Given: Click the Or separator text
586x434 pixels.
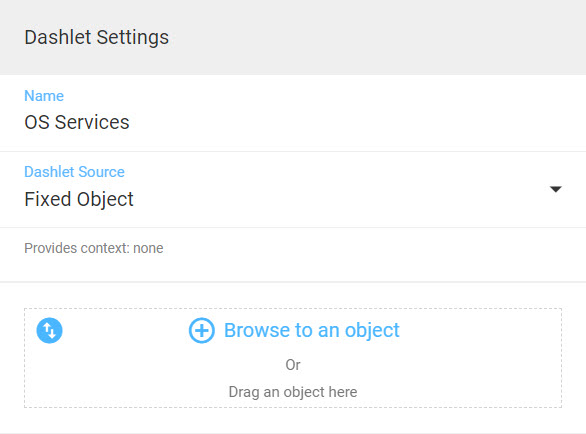Looking at the screenshot, I should (x=293, y=365).
